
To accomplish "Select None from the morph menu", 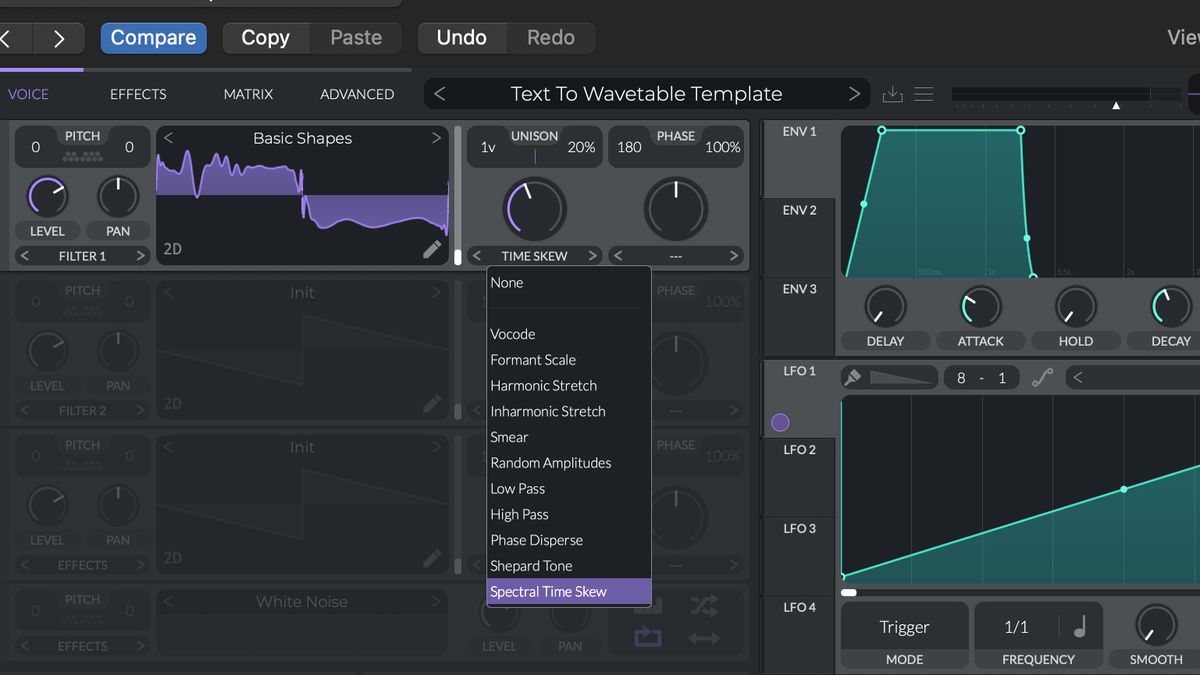I will pyautogui.click(x=569, y=283).
